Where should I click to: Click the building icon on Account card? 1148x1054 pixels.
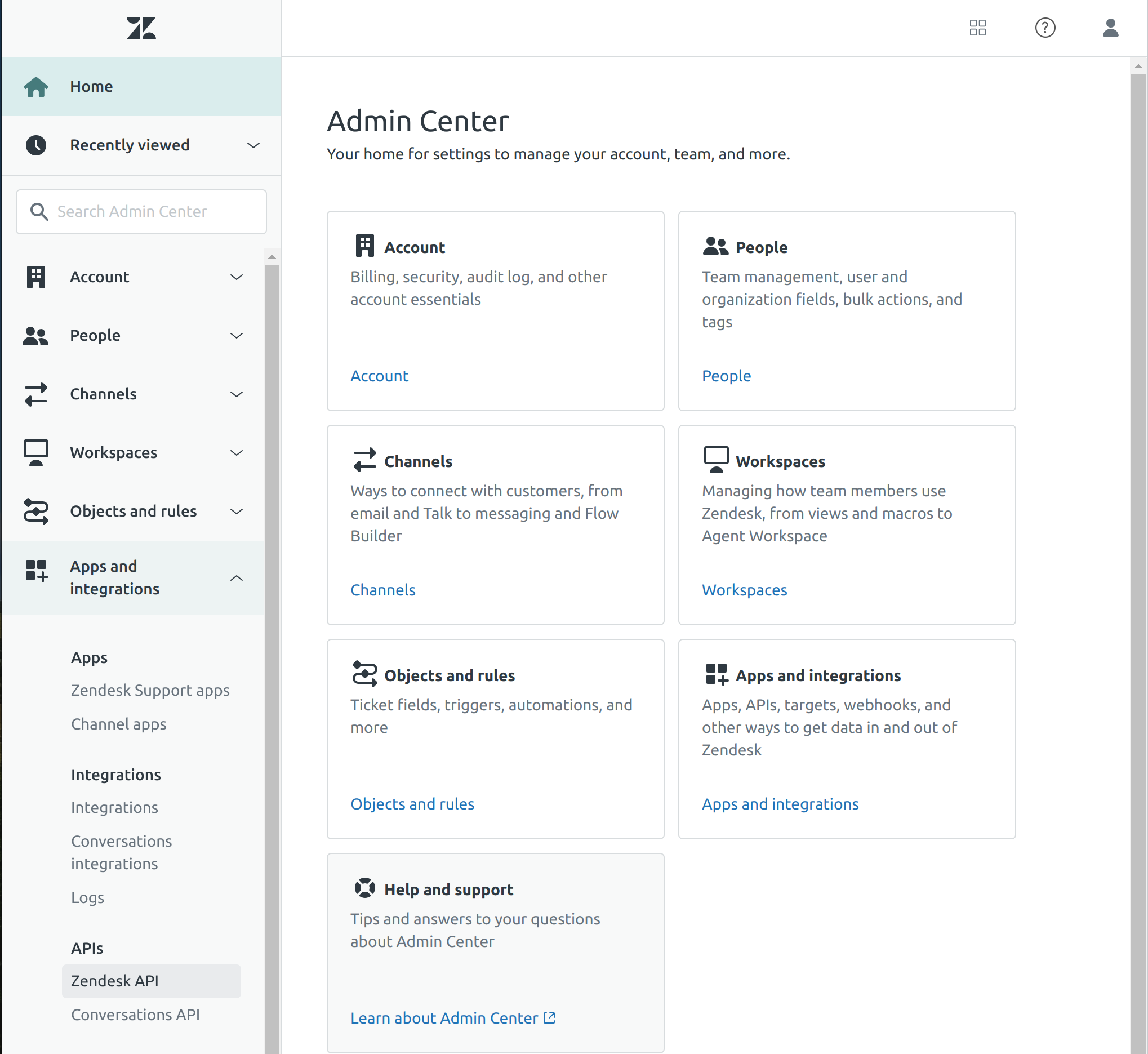coord(365,246)
